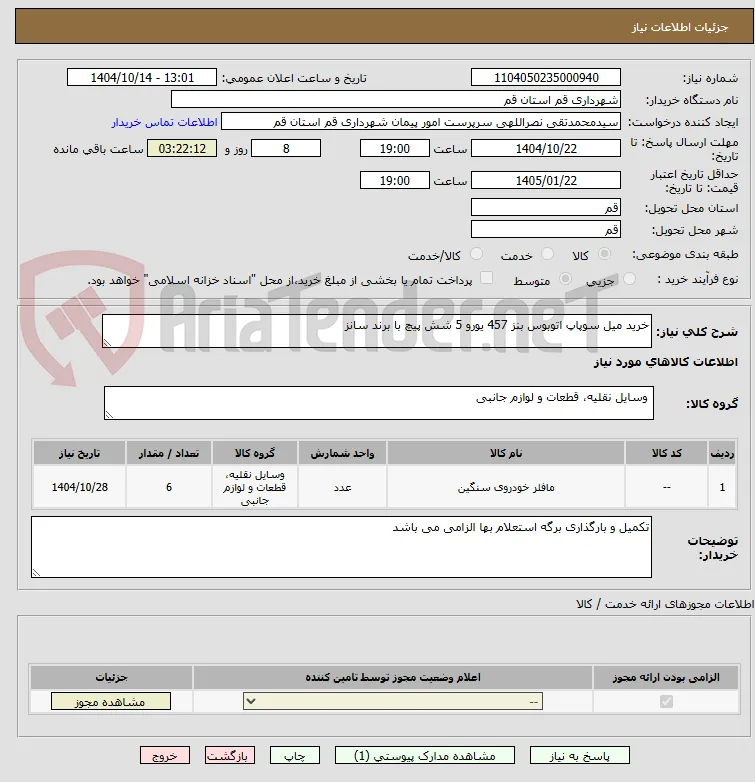
Task: Toggle the الزامی بودن ارائه مجوز checkbox
Action: [x=666, y=701]
